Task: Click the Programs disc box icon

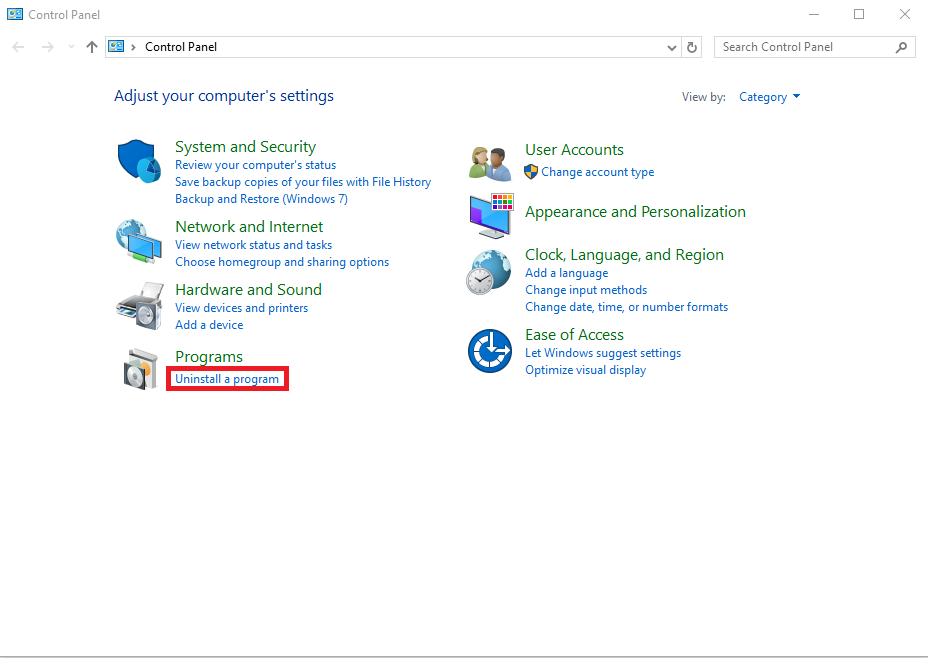Action: pos(141,369)
